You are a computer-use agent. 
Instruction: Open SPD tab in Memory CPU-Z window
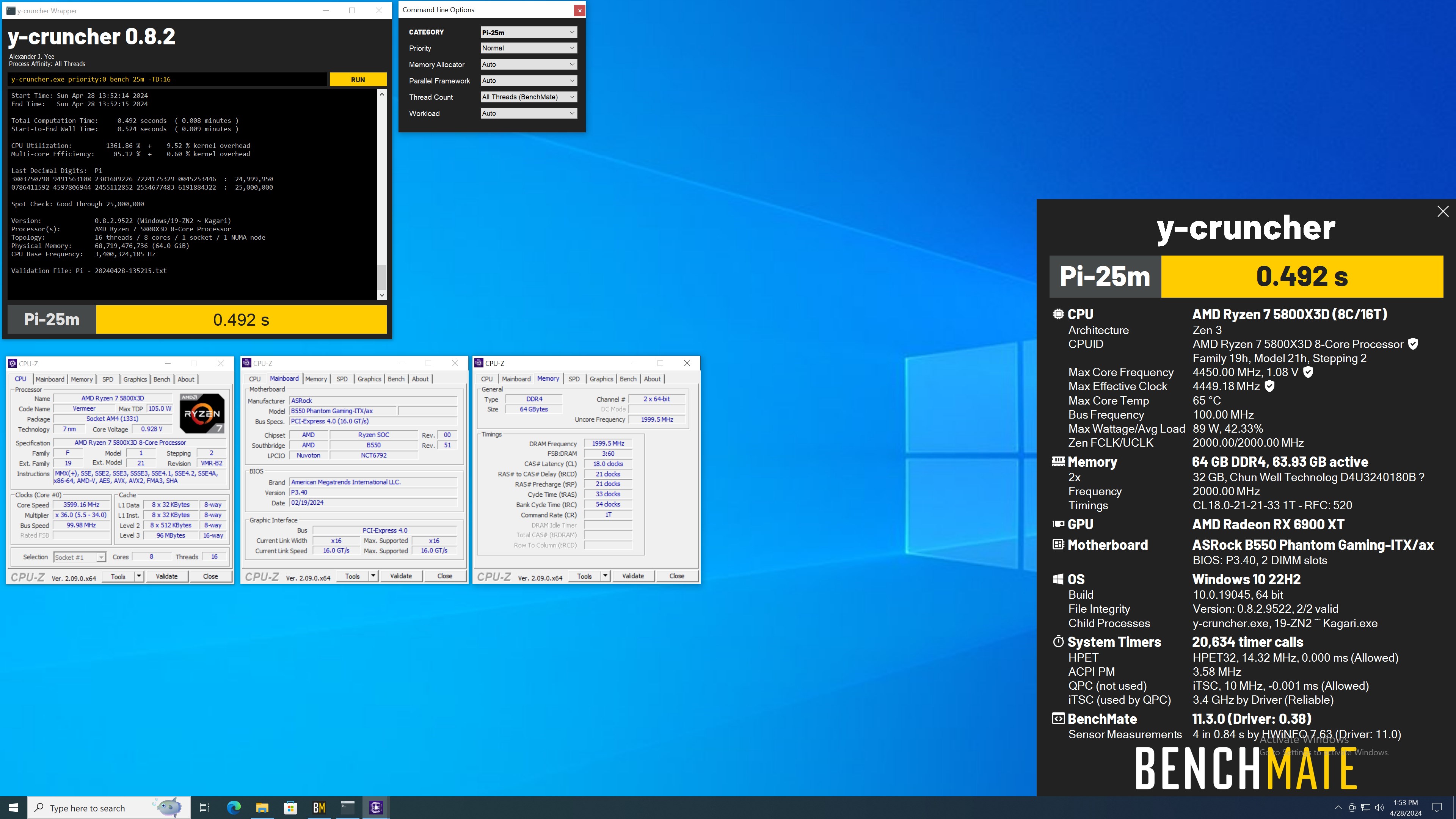574,379
